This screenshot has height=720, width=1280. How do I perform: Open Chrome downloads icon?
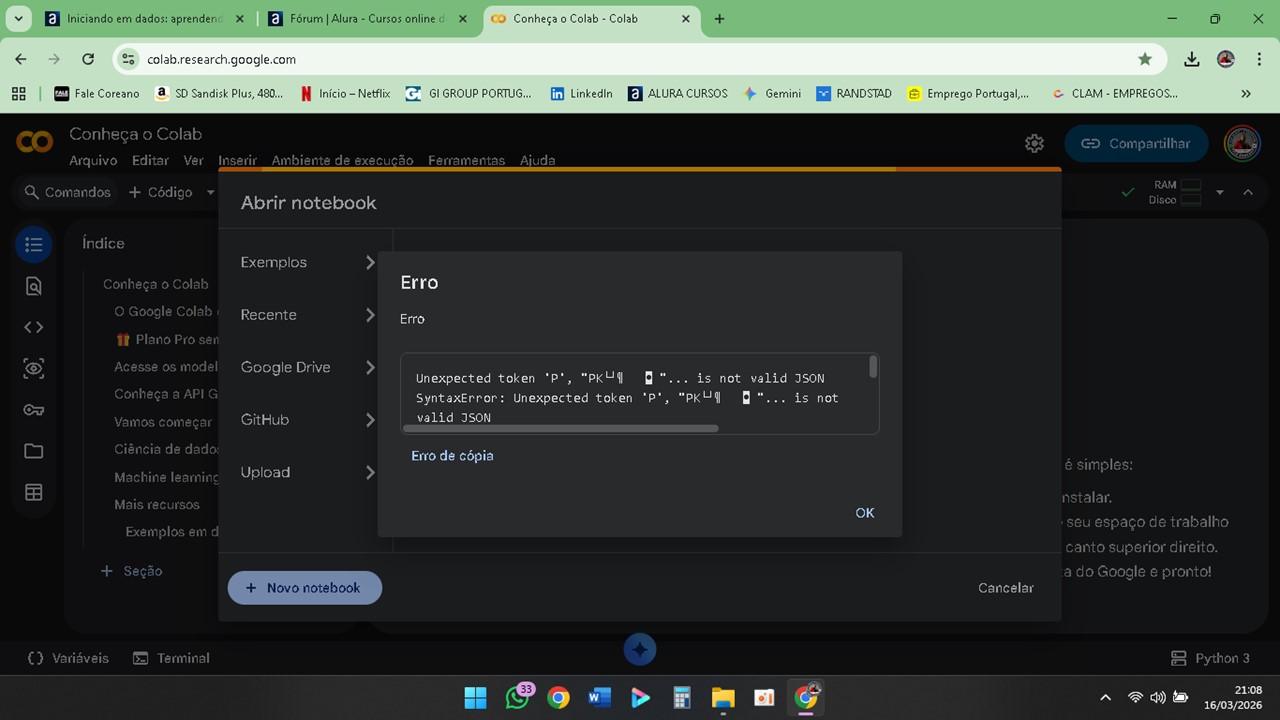(x=1192, y=59)
